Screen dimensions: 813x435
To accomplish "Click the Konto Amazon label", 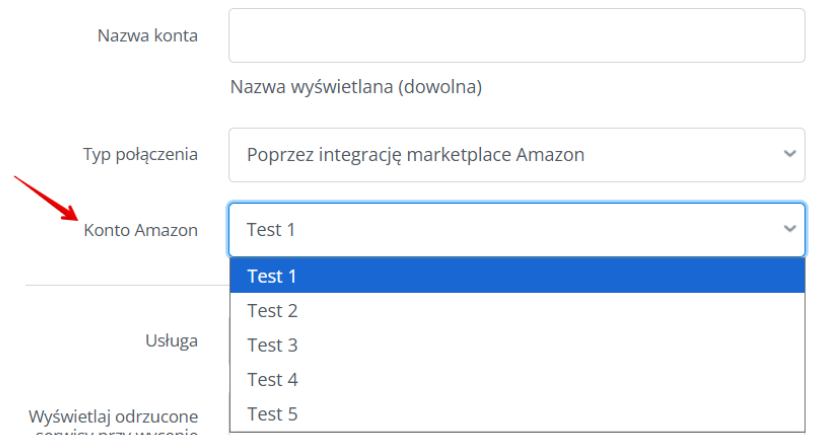I will point(141,230).
